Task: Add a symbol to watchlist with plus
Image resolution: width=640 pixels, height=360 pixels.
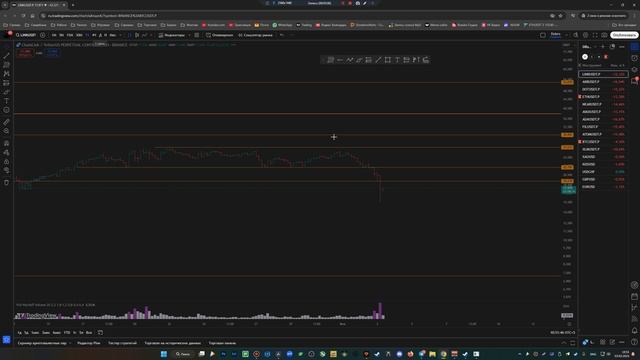Action: pyautogui.click(x=603, y=47)
